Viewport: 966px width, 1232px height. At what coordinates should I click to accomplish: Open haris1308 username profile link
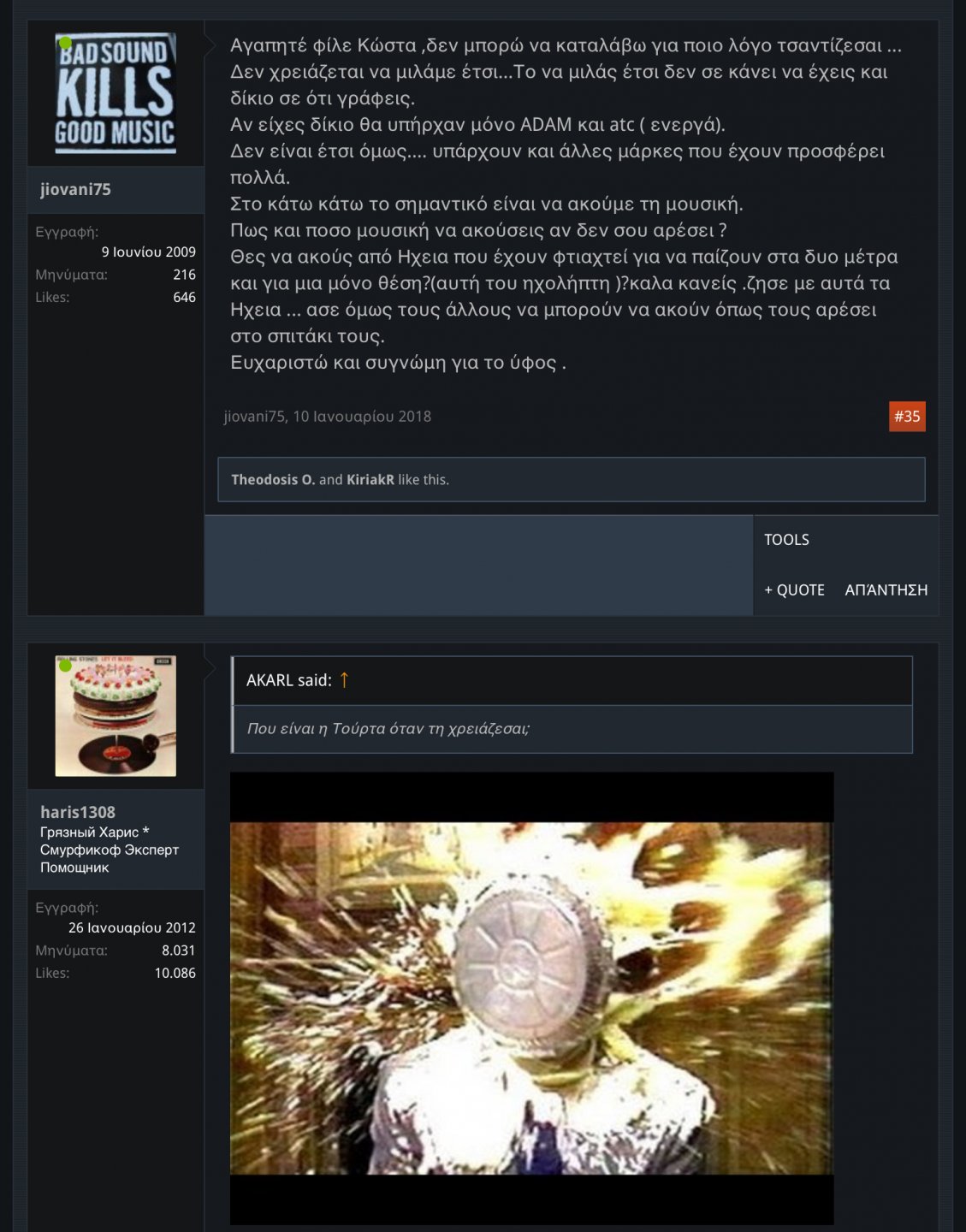(77, 812)
